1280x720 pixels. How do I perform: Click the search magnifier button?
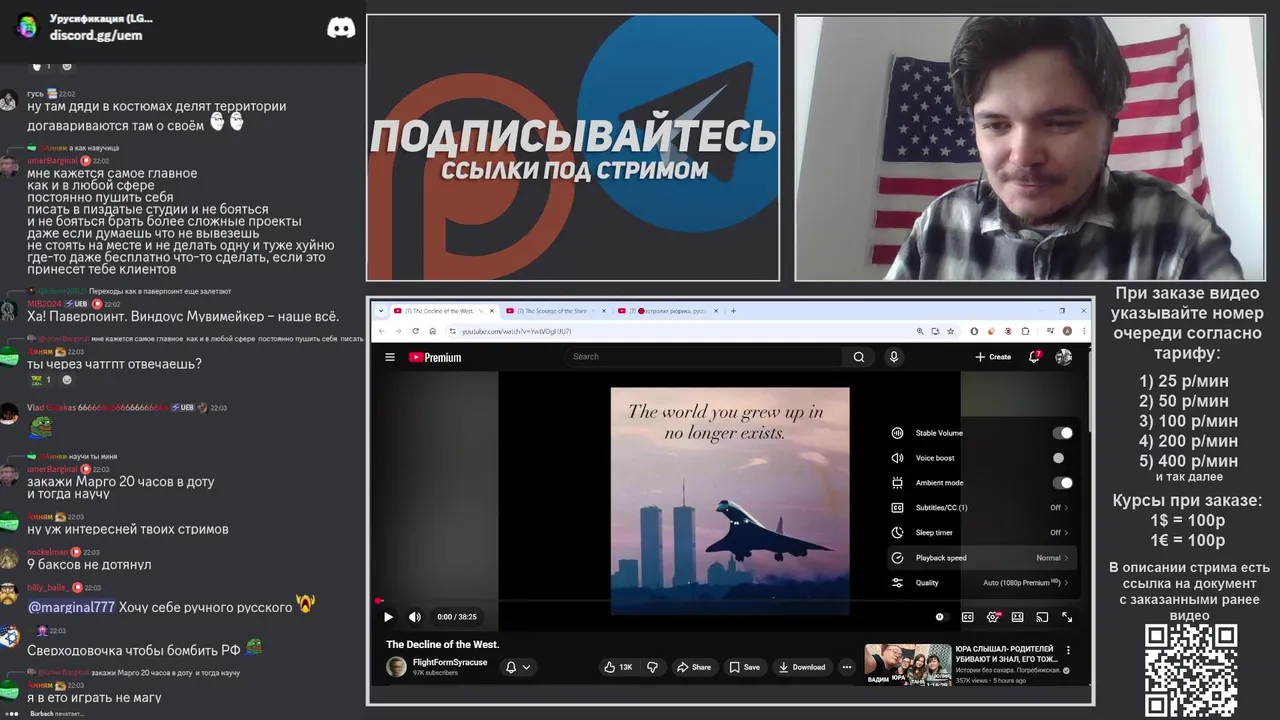859,356
